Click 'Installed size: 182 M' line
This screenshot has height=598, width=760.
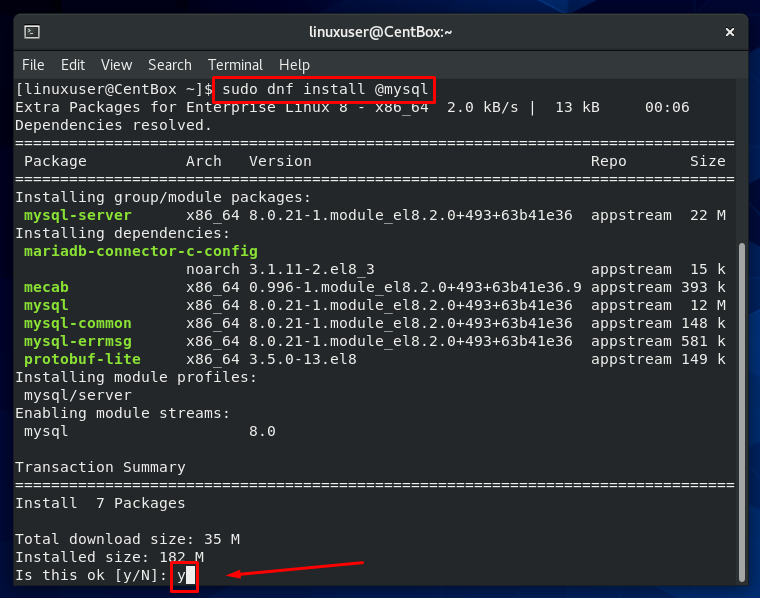pos(110,557)
